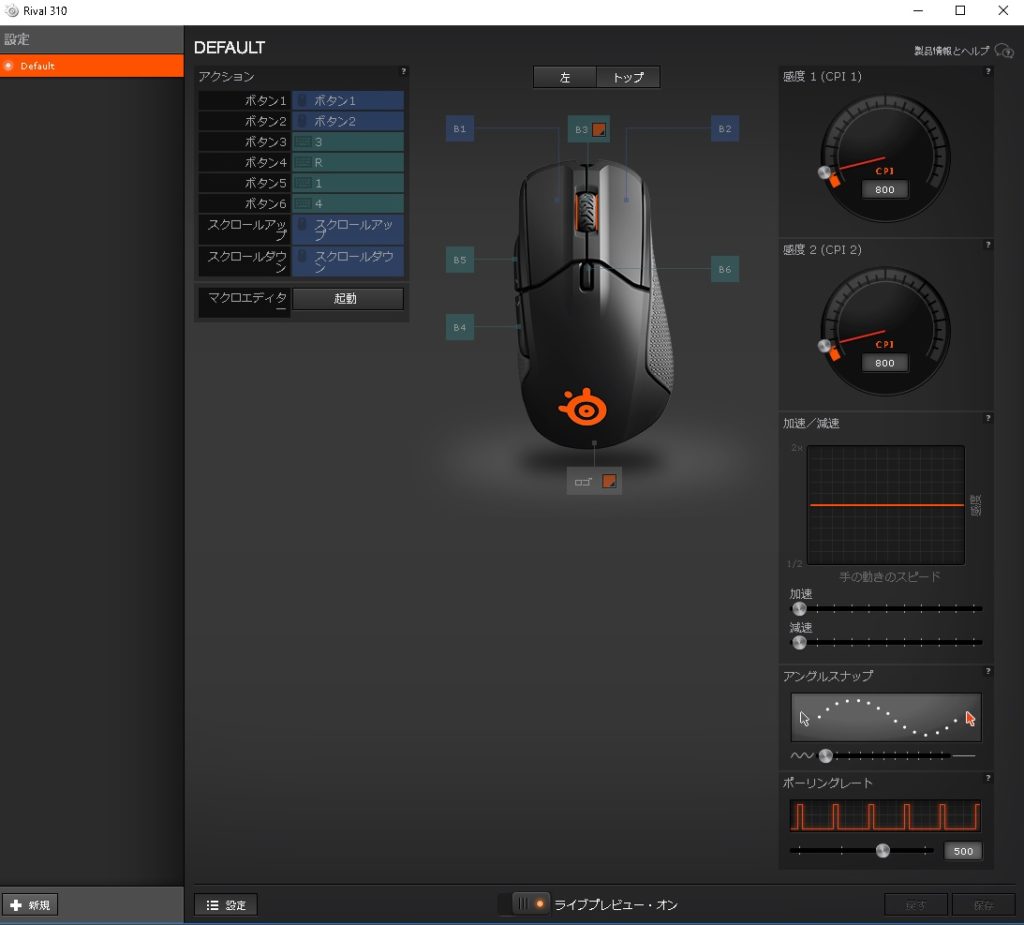Click the polling rate waveform display
1024x925 pixels.
tap(885, 816)
